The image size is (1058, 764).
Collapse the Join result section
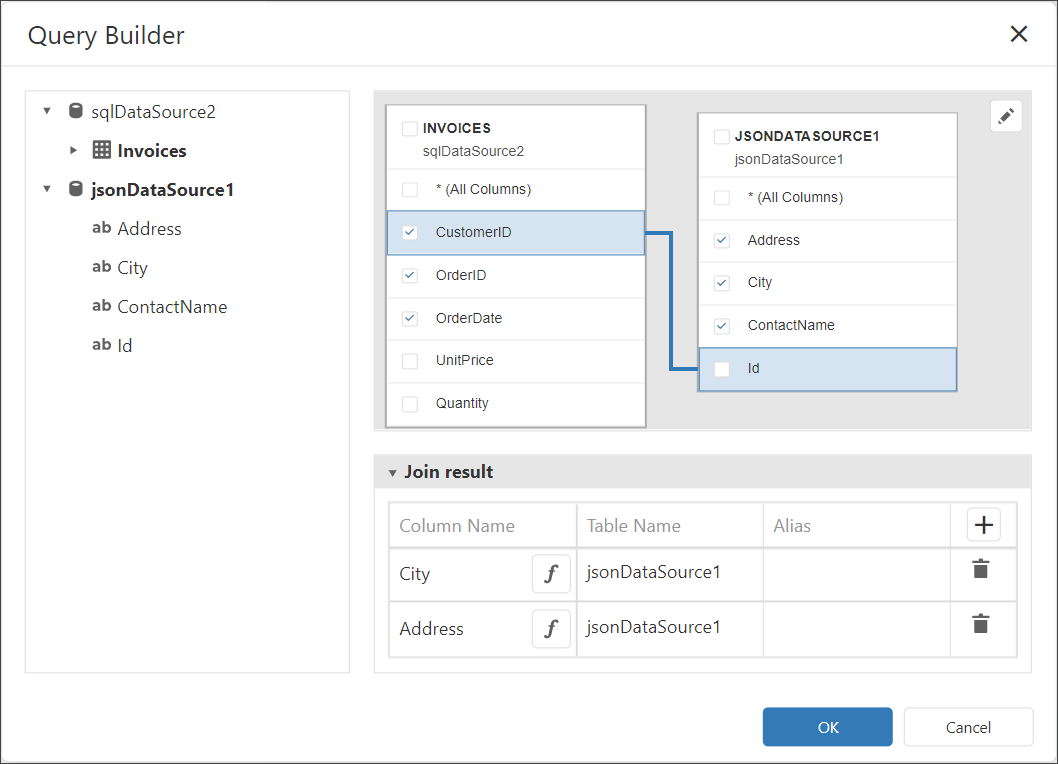coord(393,473)
